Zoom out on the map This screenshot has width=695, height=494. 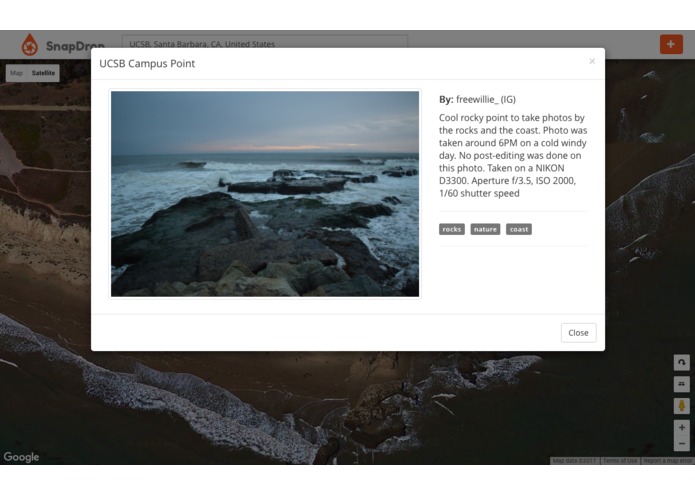(682, 443)
